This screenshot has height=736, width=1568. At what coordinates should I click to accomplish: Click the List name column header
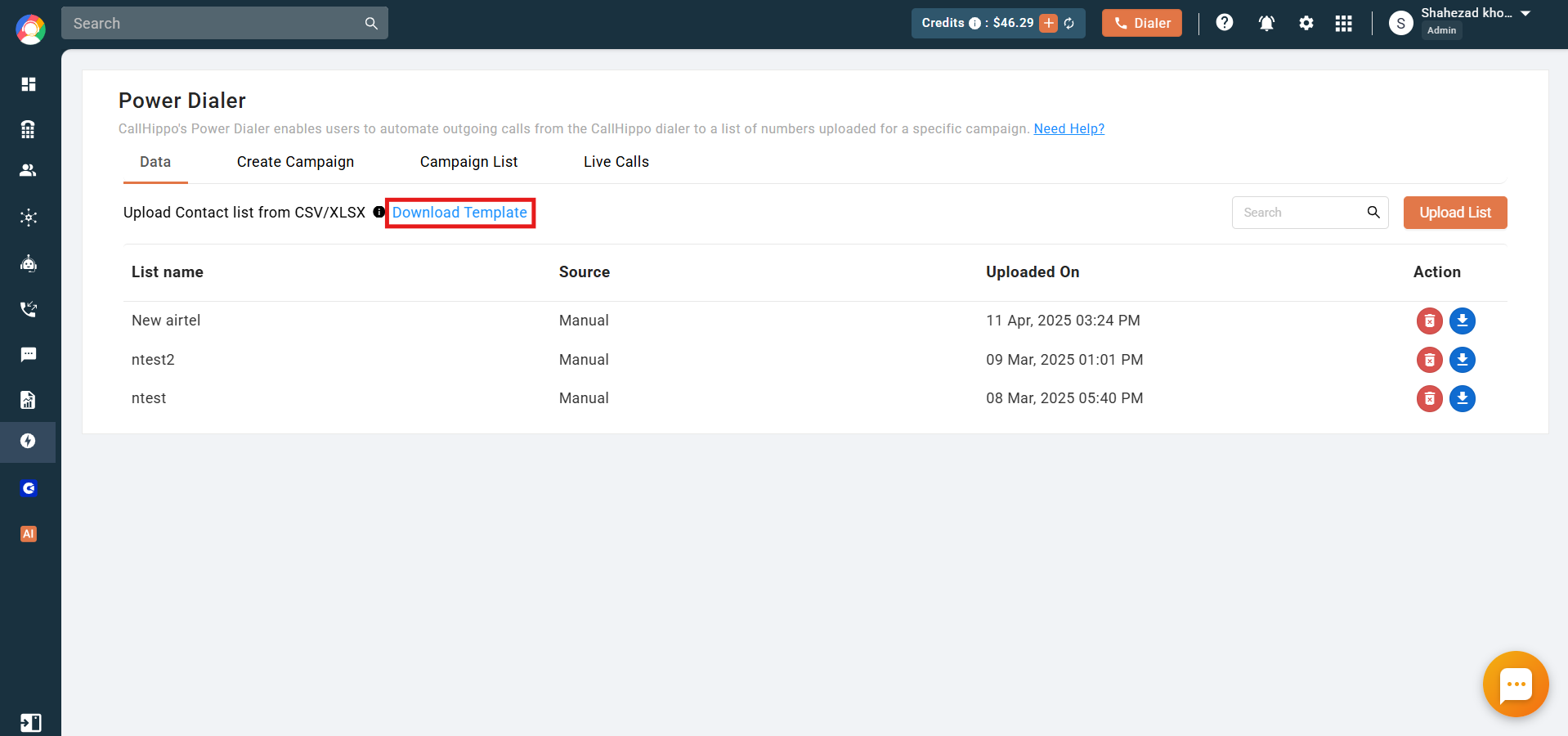coord(168,272)
